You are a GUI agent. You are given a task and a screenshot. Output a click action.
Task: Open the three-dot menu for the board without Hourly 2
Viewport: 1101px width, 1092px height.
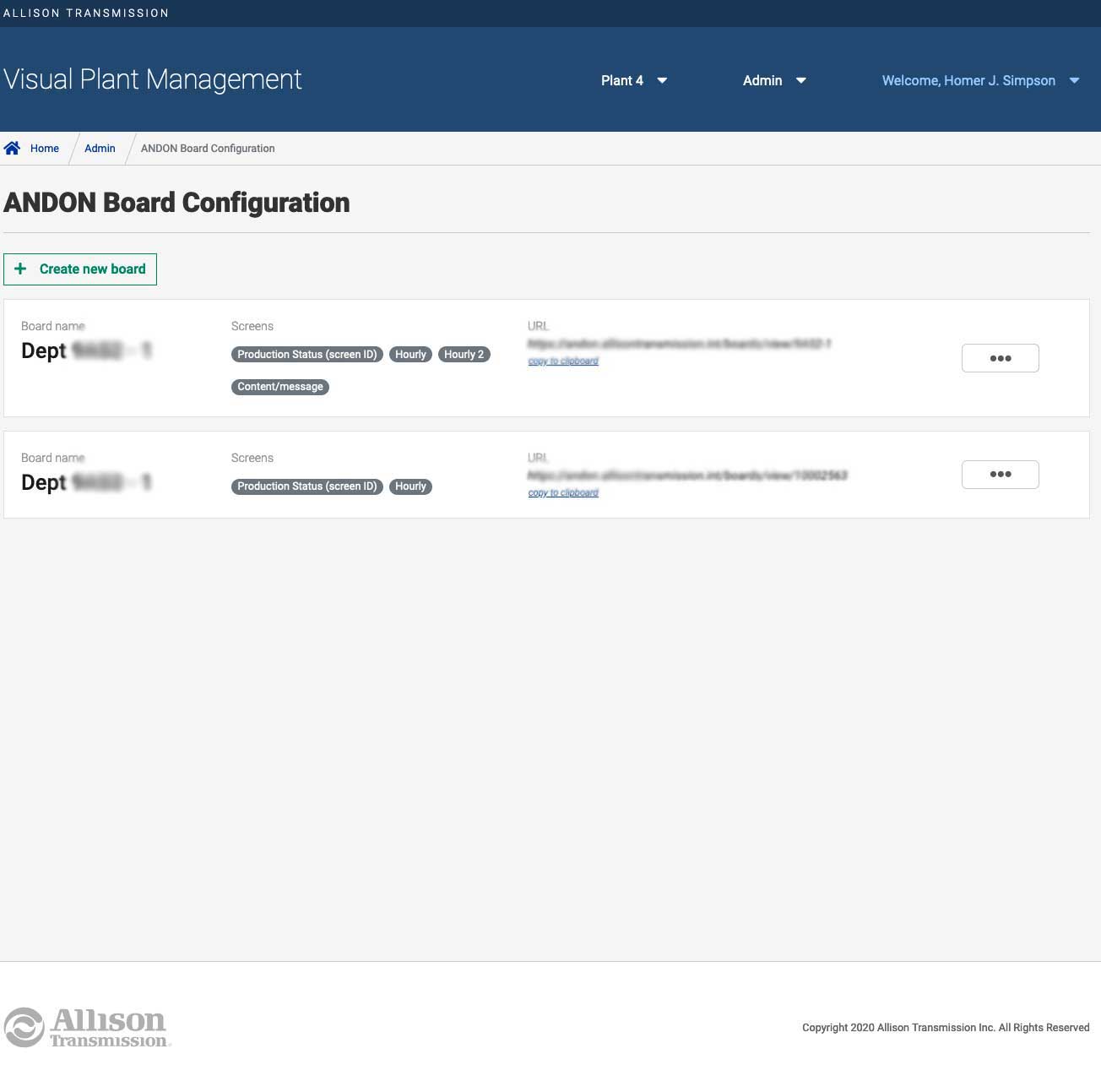tap(1001, 474)
